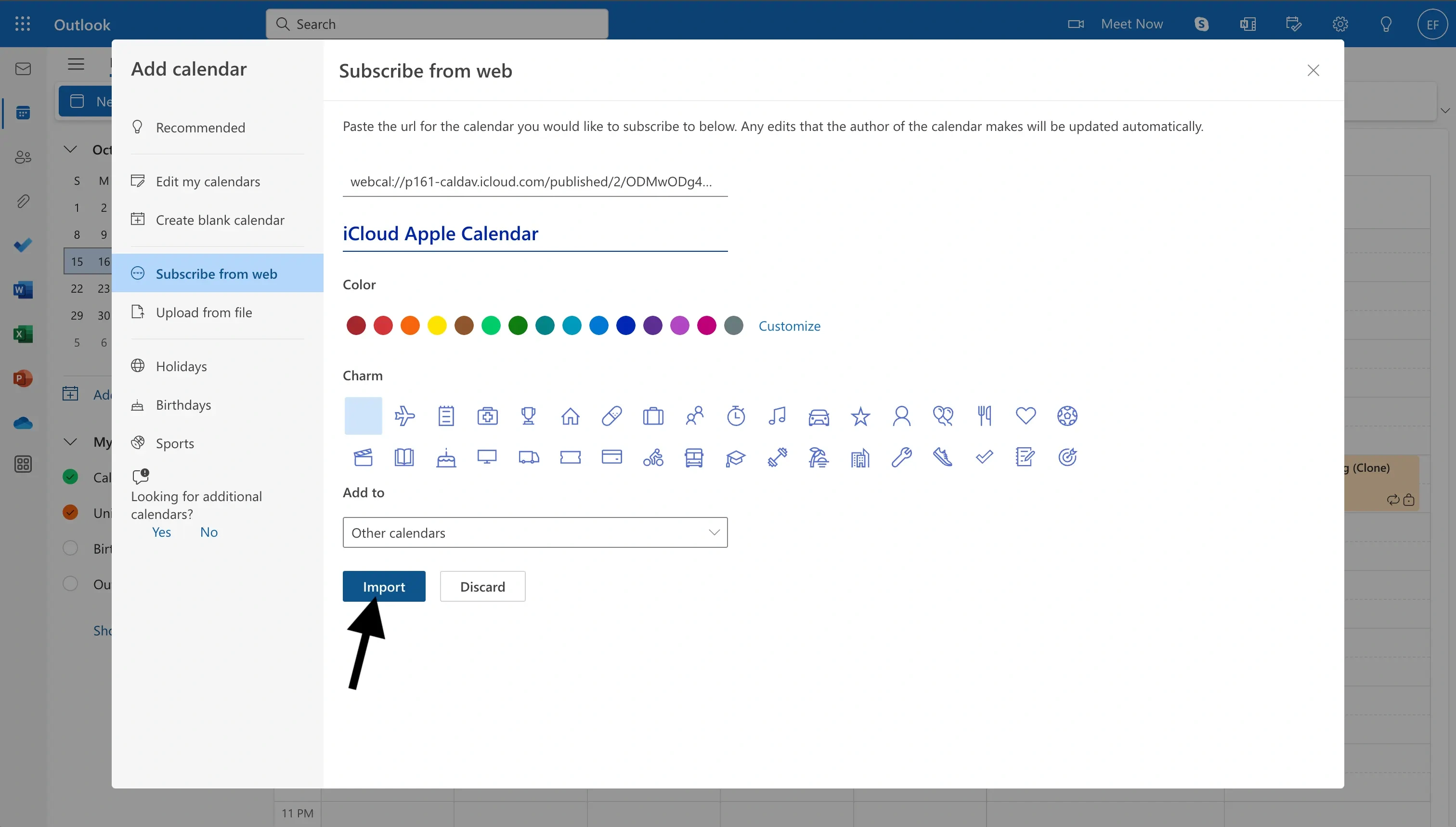Viewport: 1456px width, 827px height.
Task: Click the airplane/travel charm icon
Action: [x=404, y=415]
